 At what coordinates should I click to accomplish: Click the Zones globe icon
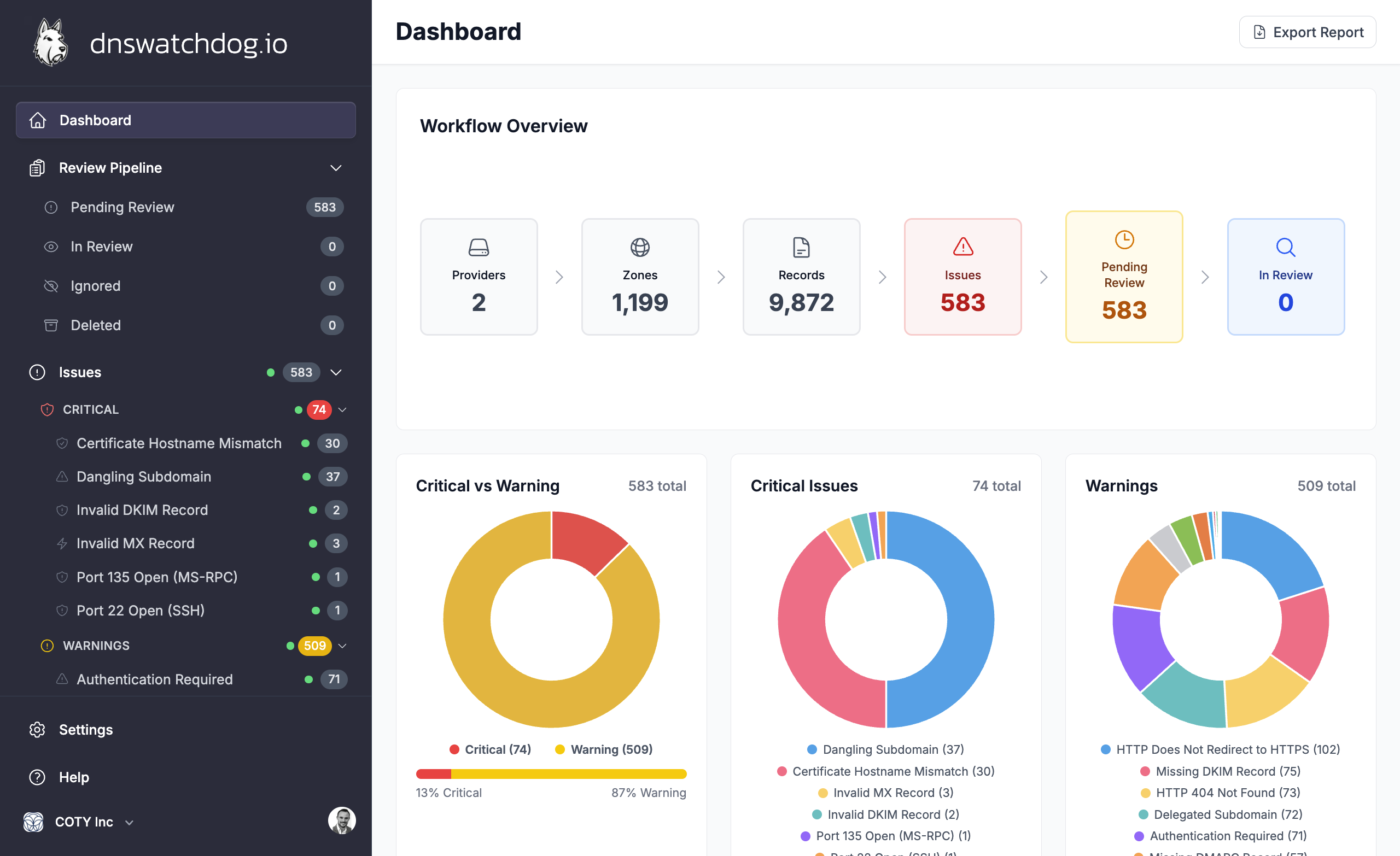(640, 248)
